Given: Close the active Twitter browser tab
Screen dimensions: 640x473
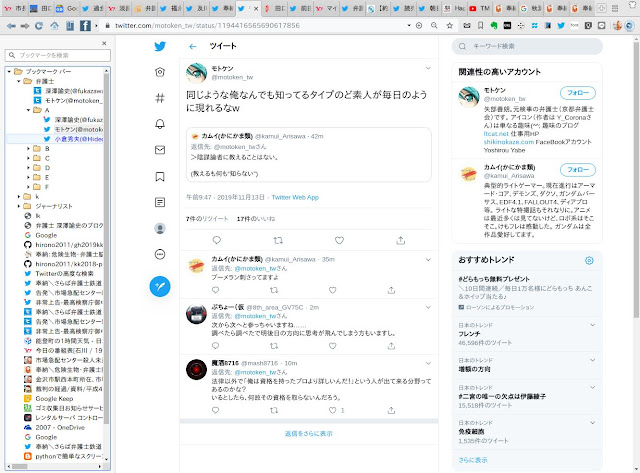Looking at the screenshot, I should (x=256, y=8).
